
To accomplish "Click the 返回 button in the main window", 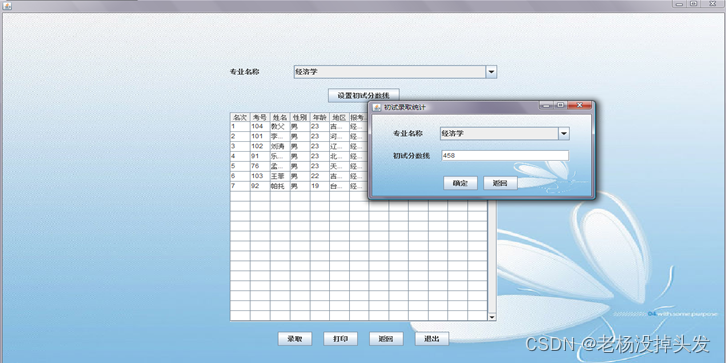I will click(386, 338).
